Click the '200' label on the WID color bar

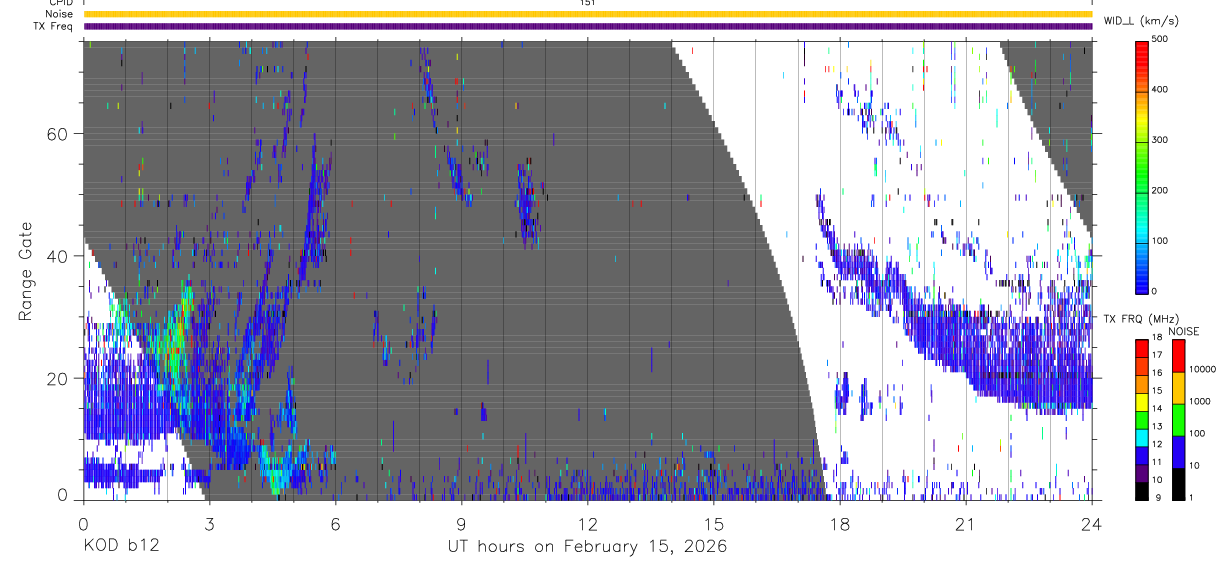coord(1161,190)
